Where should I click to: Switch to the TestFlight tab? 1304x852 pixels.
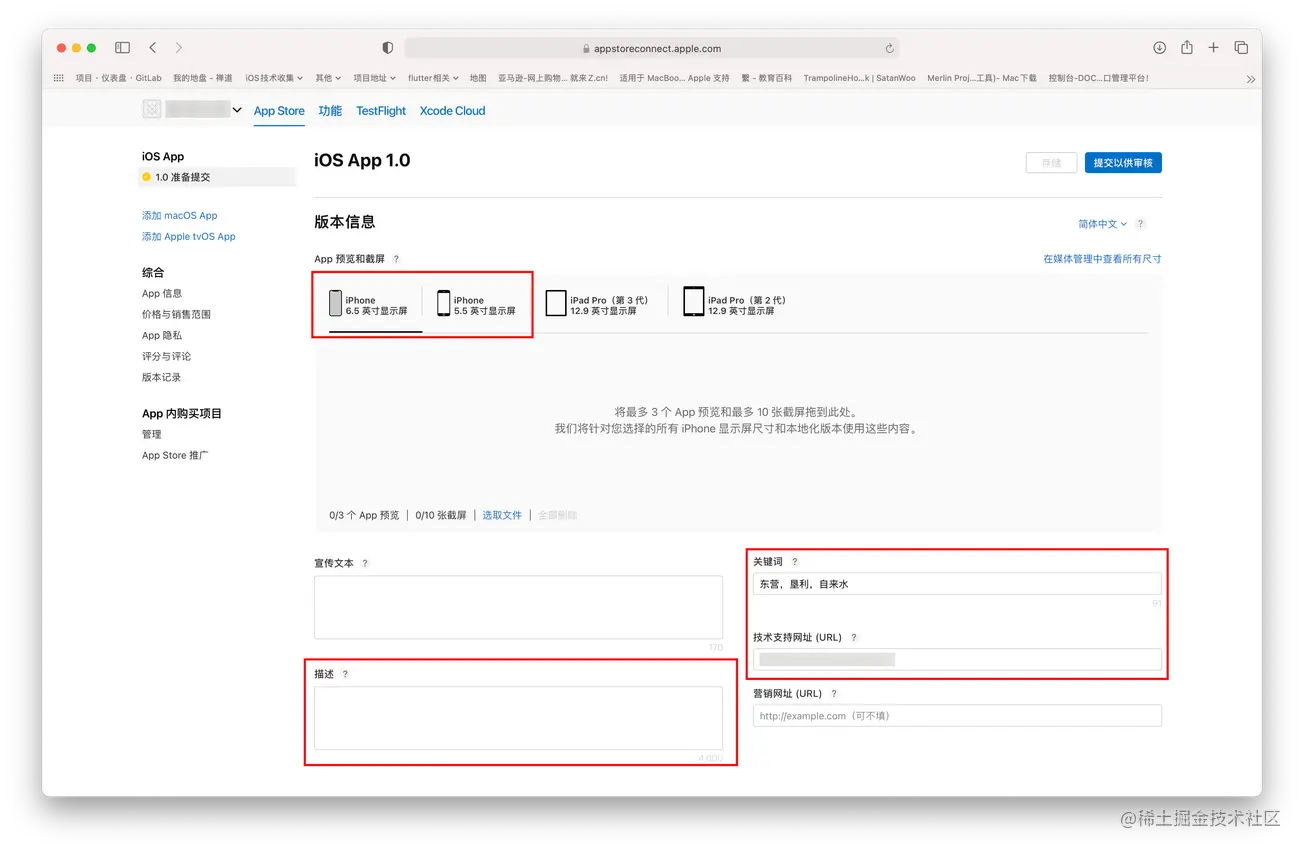coord(381,111)
